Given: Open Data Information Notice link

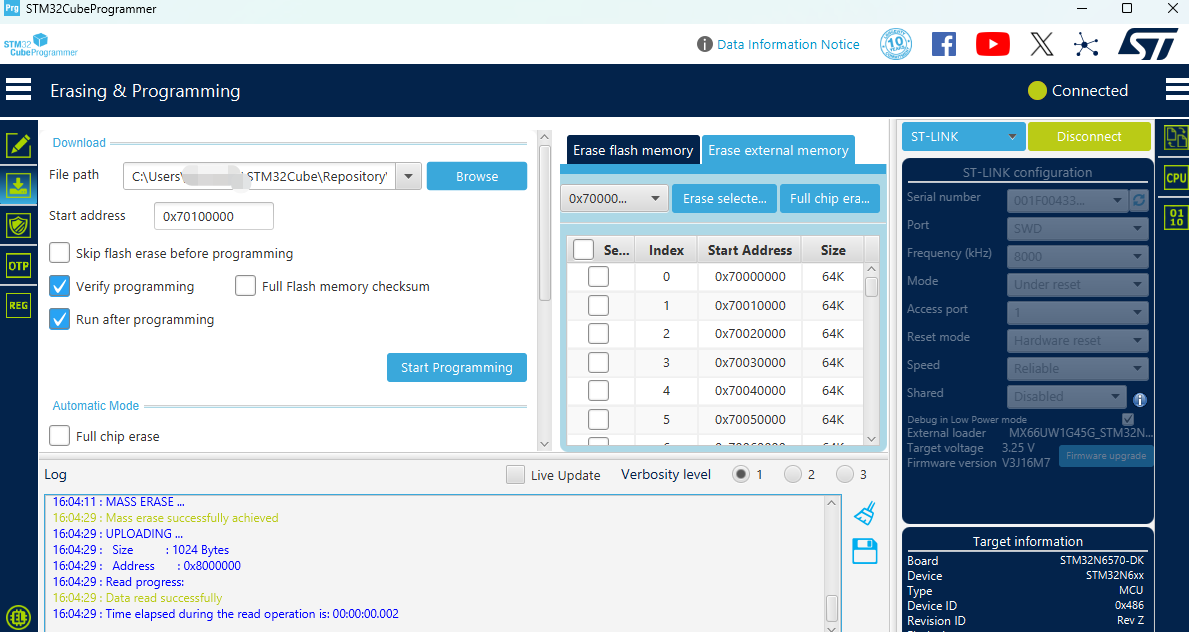Looking at the screenshot, I should pyautogui.click(x=788, y=44).
